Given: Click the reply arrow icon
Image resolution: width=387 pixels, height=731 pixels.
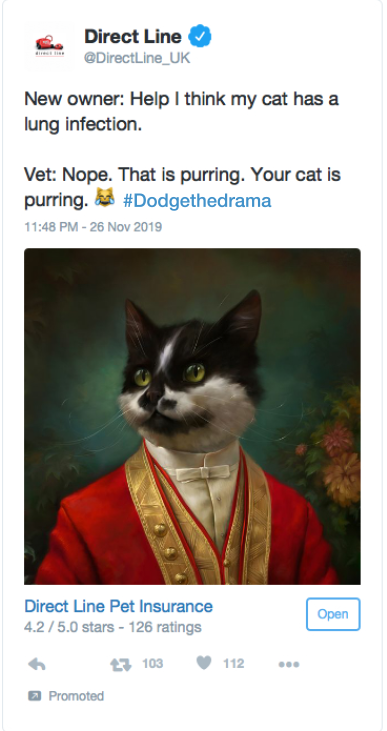Looking at the screenshot, I should 37,664.
